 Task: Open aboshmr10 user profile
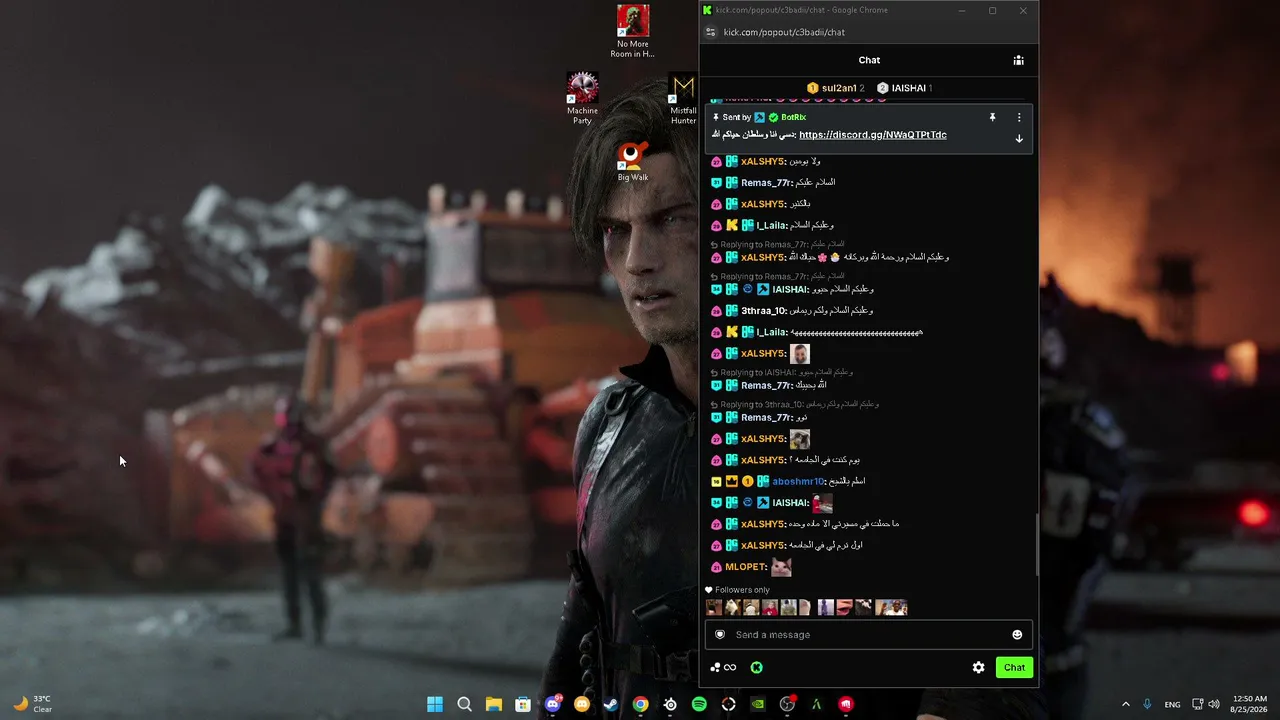coord(798,482)
